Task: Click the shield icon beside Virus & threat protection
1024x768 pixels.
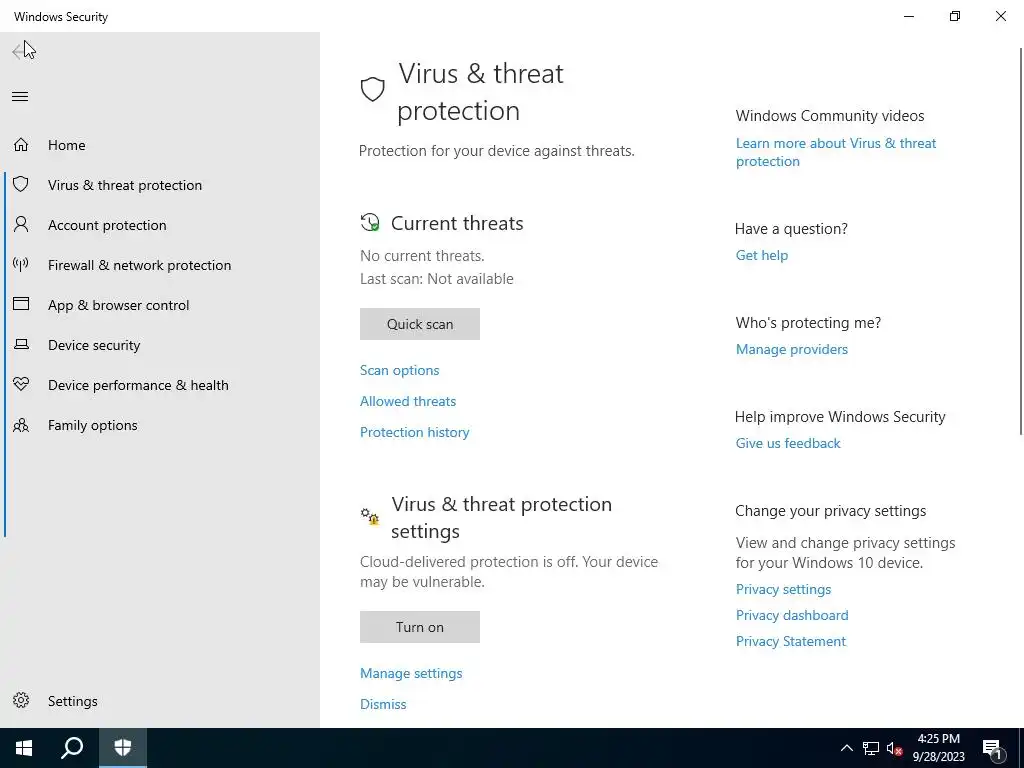Action: click(x=21, y=184)
